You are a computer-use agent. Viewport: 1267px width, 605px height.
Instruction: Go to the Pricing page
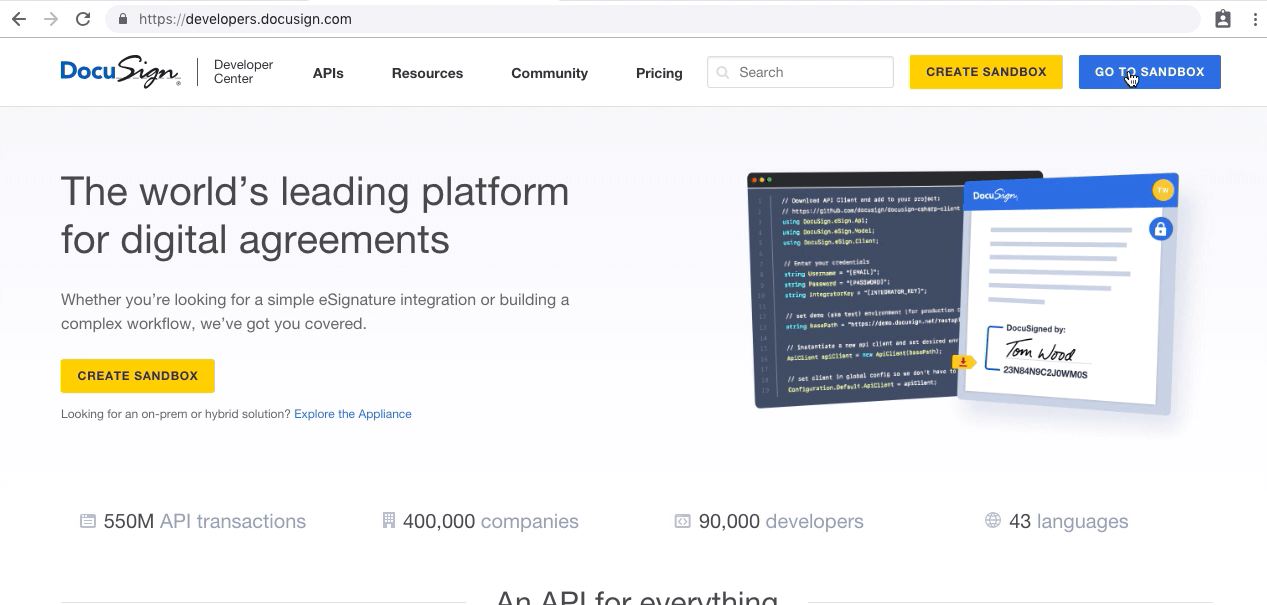click(659, 73)
